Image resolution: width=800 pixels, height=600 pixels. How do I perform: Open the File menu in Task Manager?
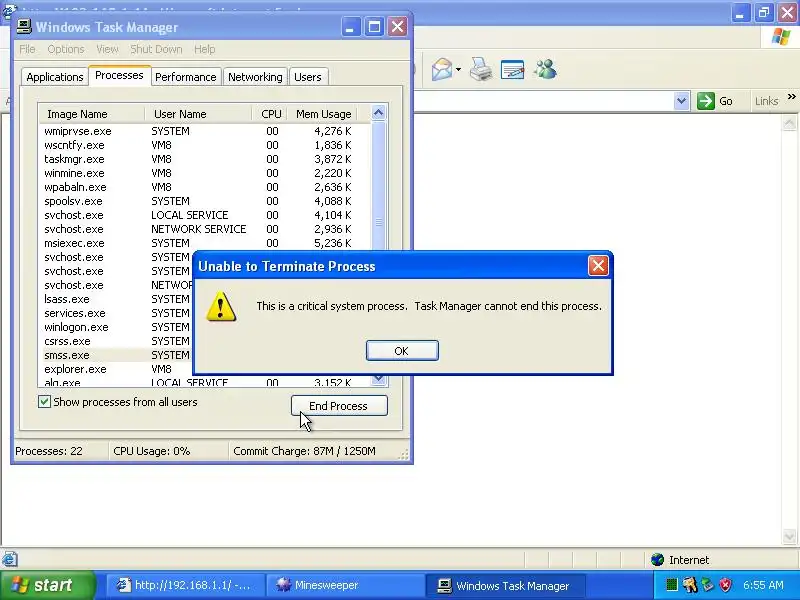(27, 49)
